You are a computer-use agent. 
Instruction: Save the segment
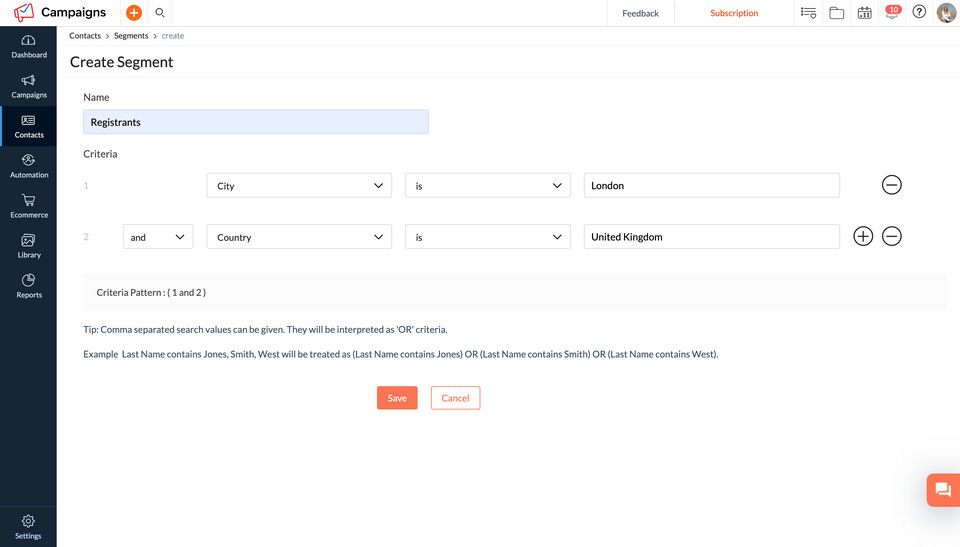(397, 398)
